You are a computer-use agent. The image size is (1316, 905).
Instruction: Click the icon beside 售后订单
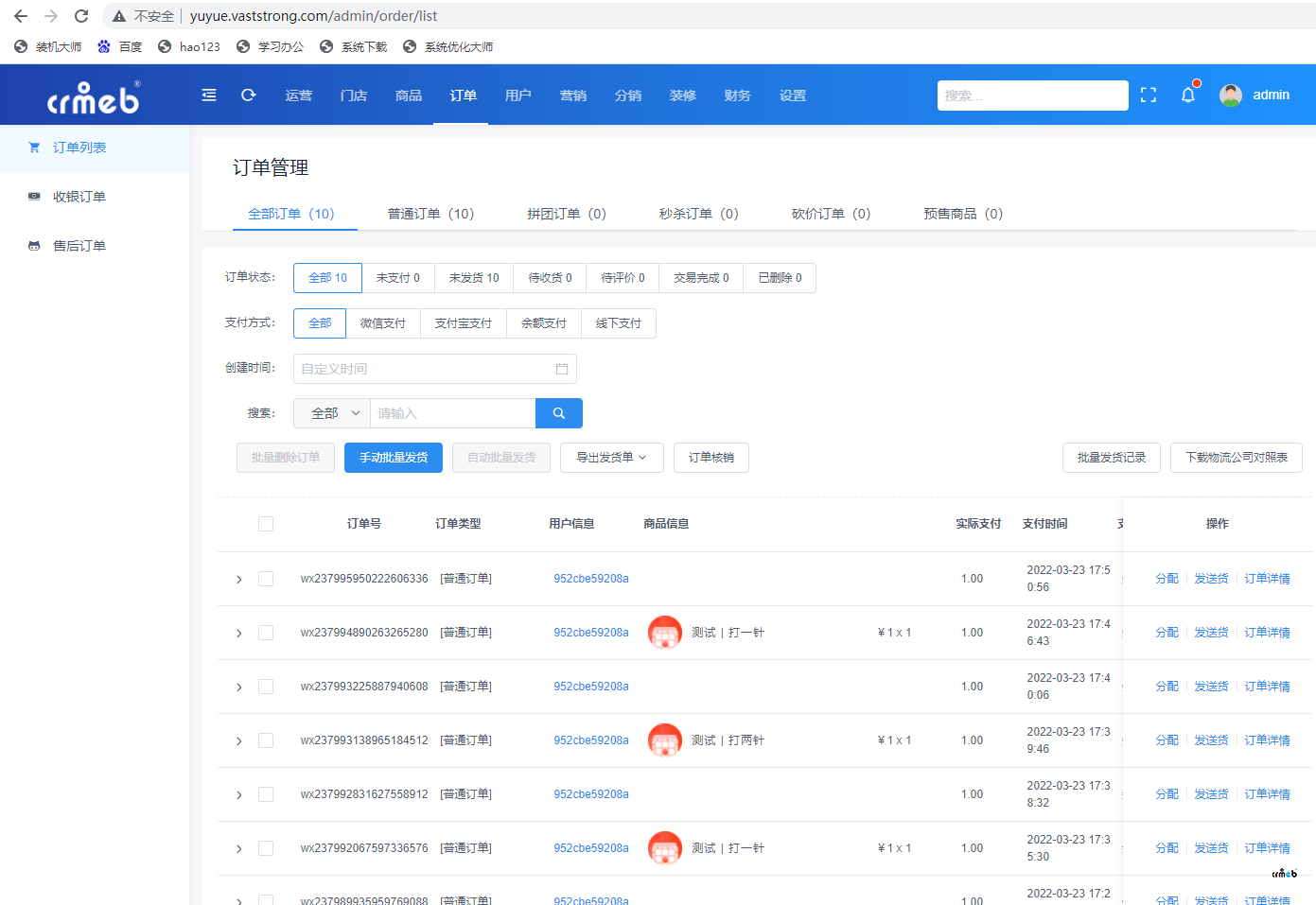click(x=34, y=246)
